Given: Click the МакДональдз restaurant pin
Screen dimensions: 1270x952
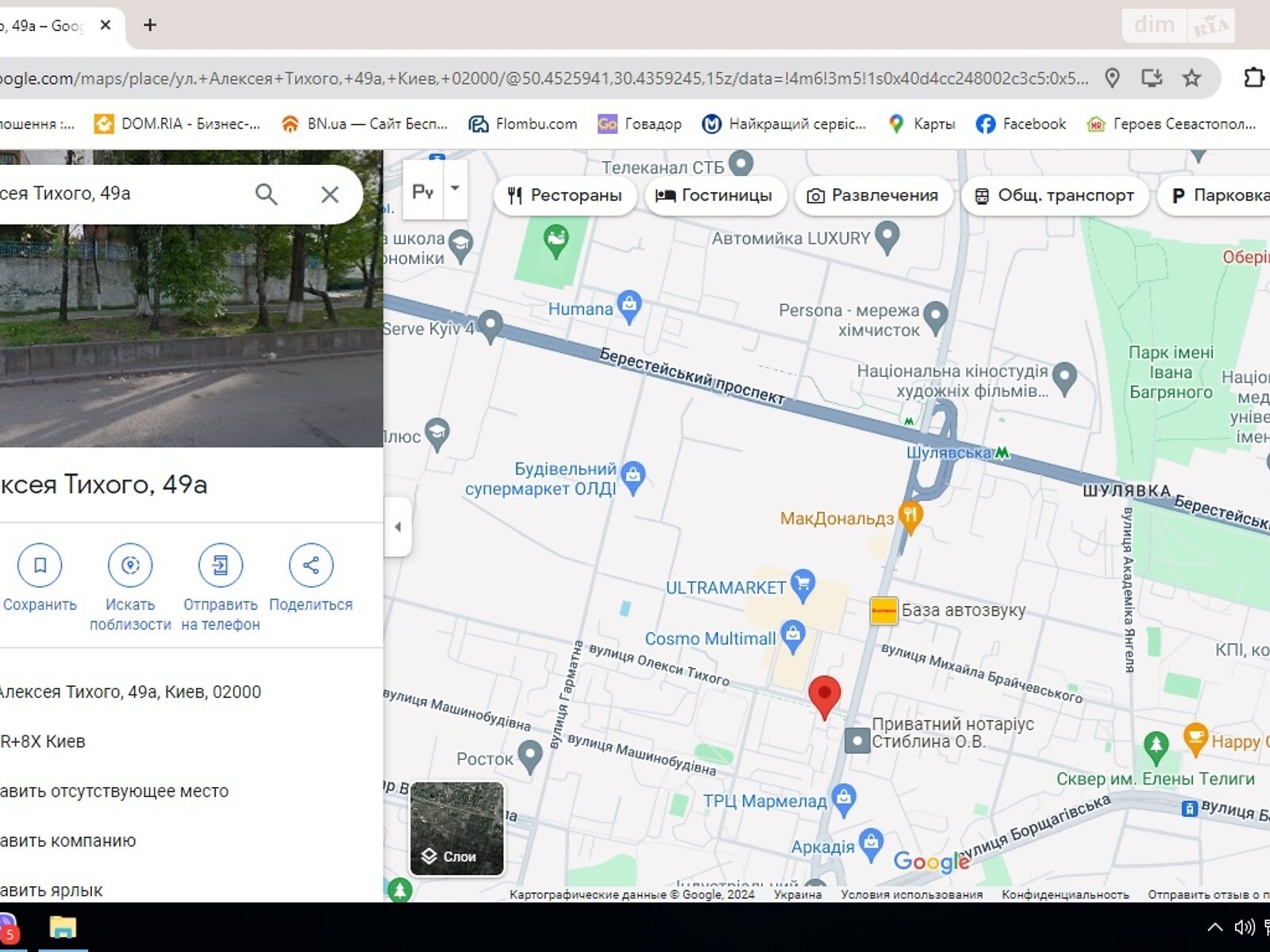Looking at the screenshot, I should (x=910, y=517).
